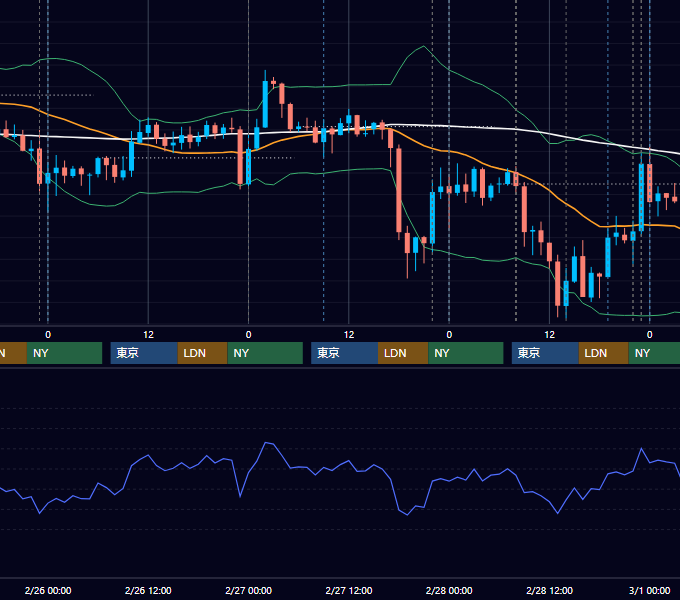Screen dimensions: 680x600
Task: Click the NY session block above 2/26 00:00
Action: point(64,353)
